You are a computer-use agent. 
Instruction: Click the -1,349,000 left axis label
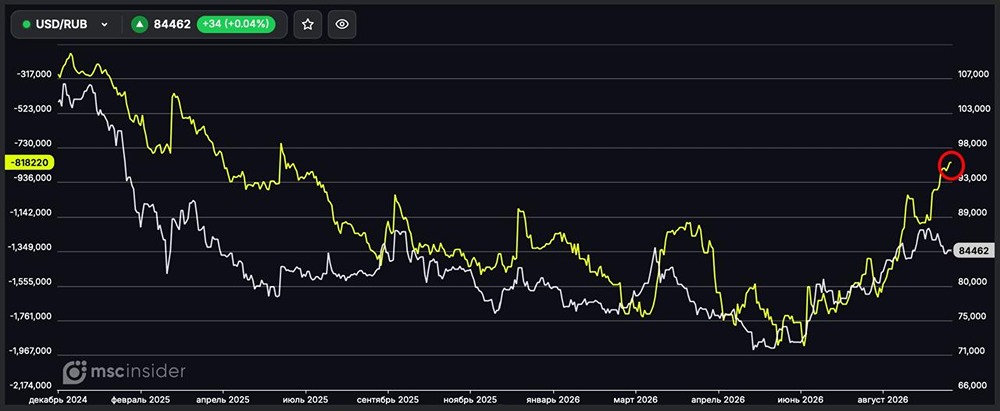pyautogui.click(x=31, y=248)
